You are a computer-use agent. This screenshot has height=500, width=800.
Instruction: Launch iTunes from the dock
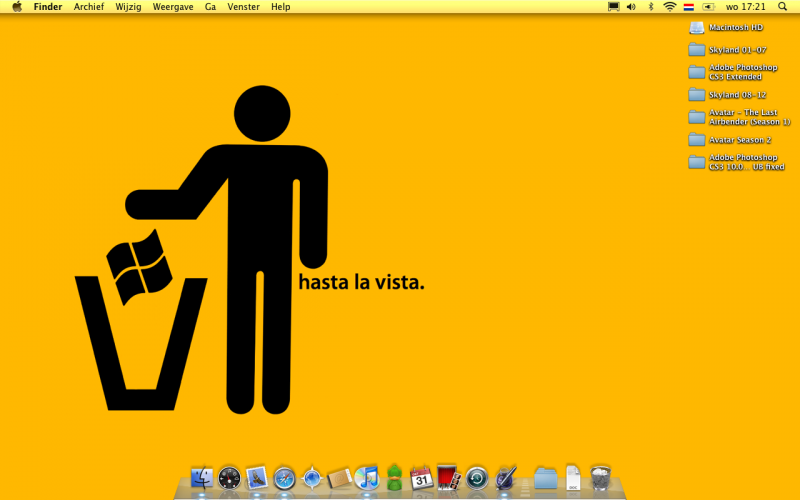367,478
